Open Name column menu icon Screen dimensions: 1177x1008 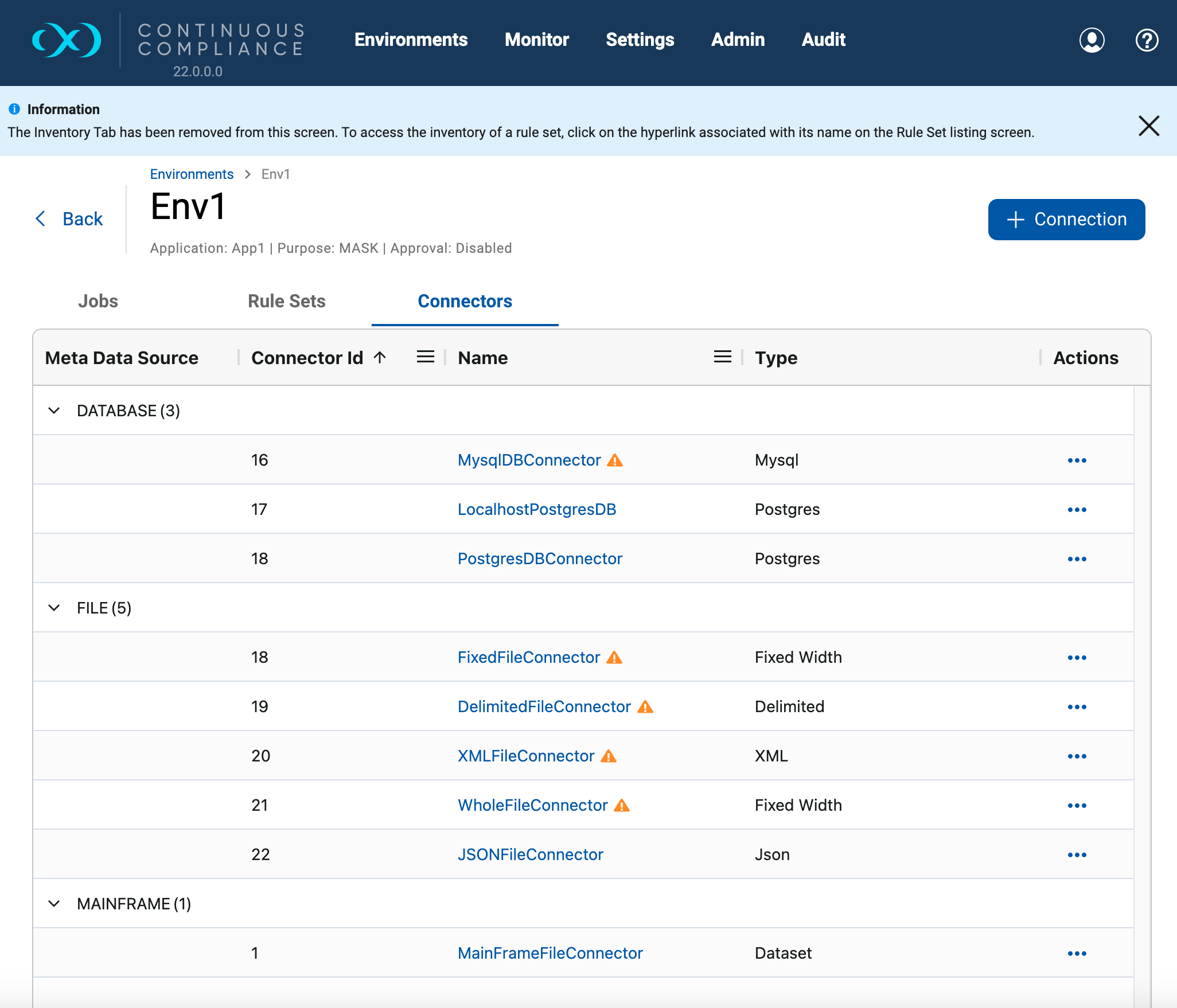click(x=722, y=357)
